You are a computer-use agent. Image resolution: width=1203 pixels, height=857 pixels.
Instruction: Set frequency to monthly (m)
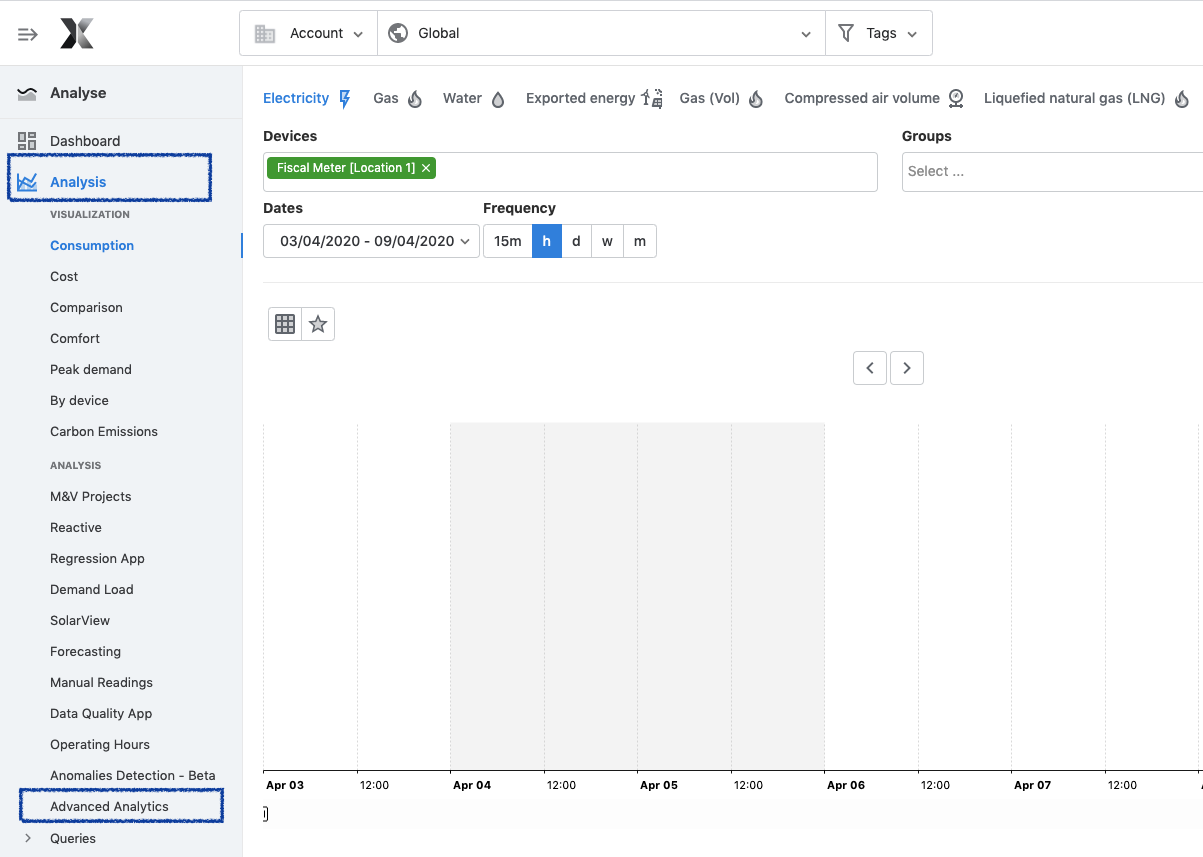point(640,241)
